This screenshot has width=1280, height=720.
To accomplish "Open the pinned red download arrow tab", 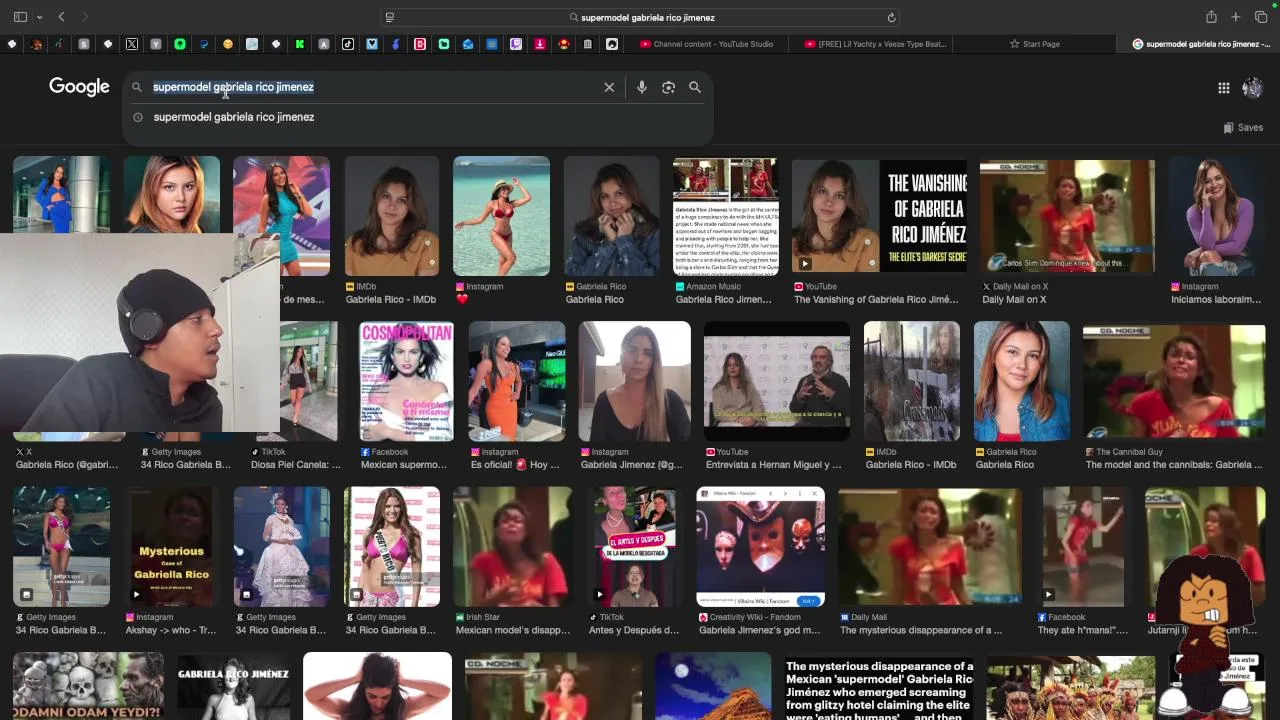I will click(x=540, y=44).
